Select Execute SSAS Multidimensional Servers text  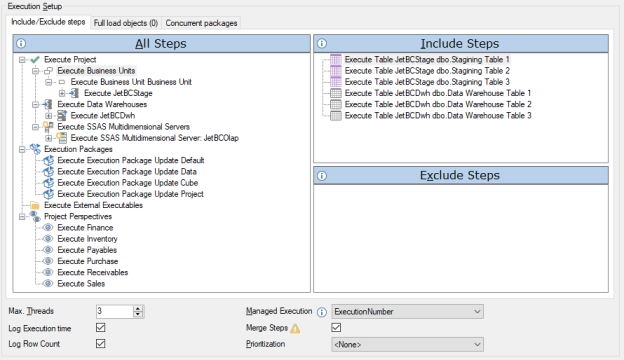(x=123, y=126)
